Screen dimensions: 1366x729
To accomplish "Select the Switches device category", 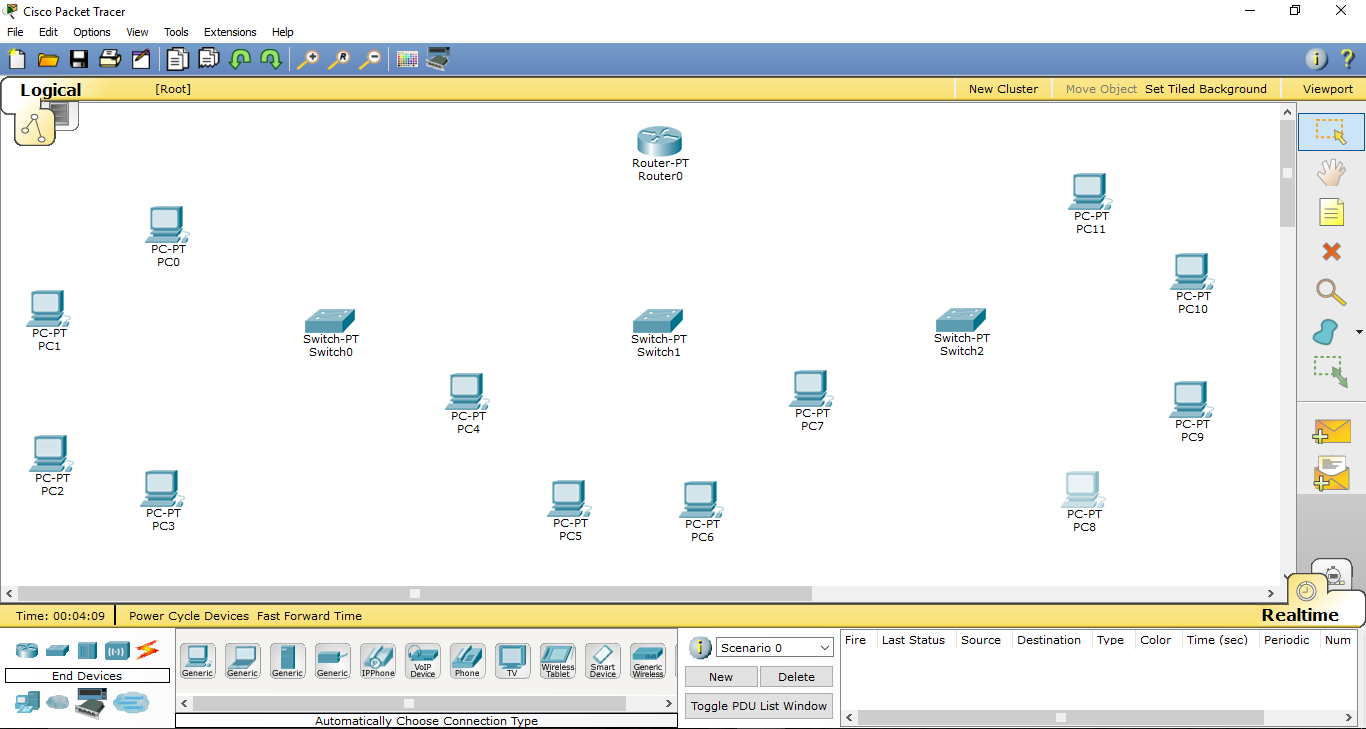I will coord(57,651).
